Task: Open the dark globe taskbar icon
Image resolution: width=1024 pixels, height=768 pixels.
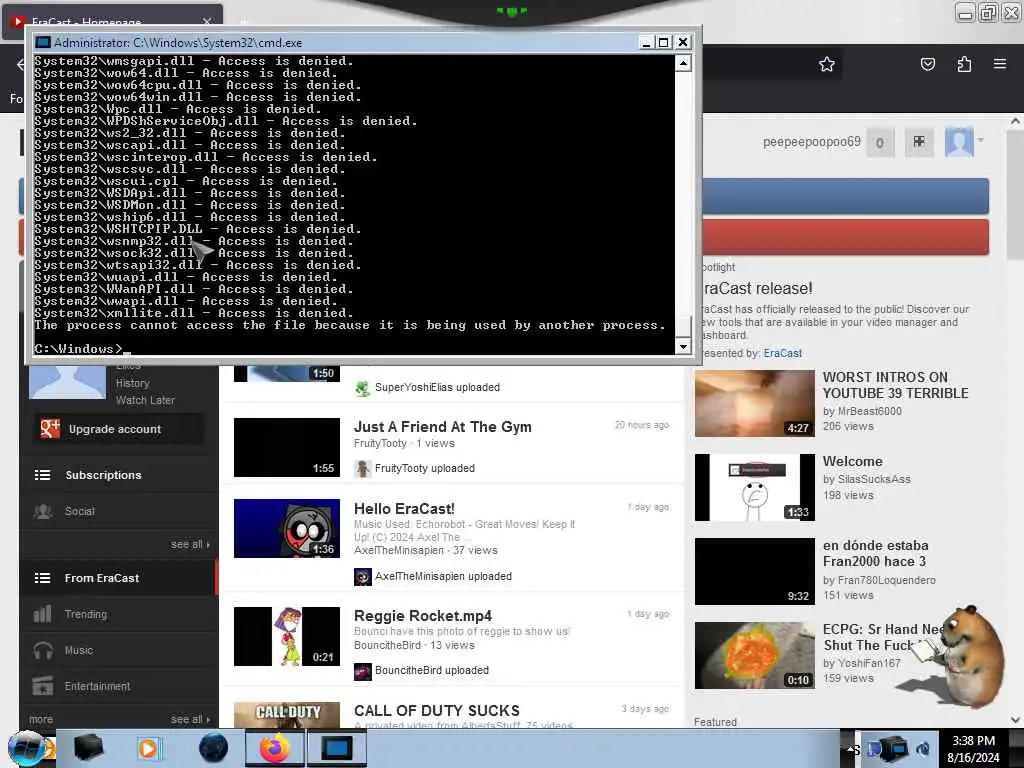Action: click(x=213, y=748)
